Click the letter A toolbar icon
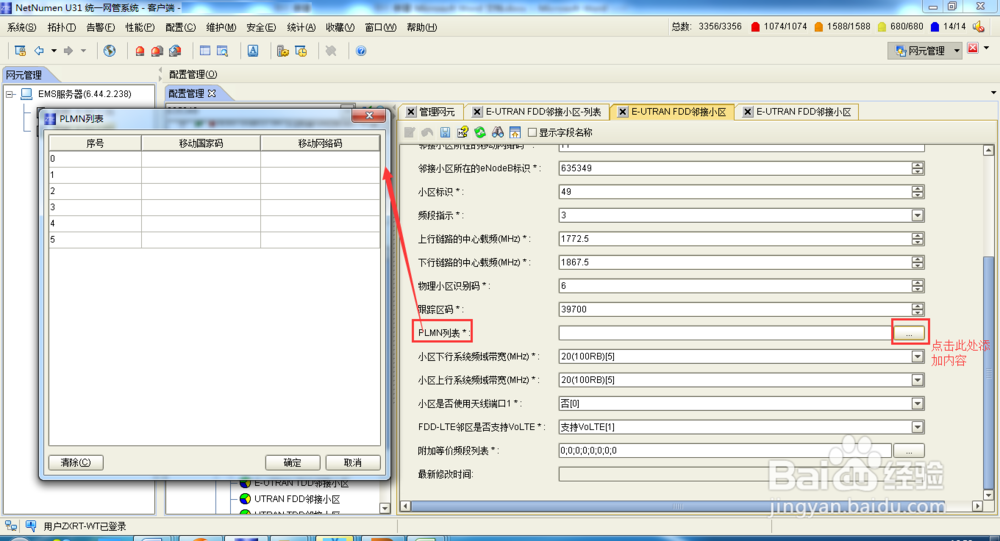Image resolution: width=1000 pixels, height=541 pixels. [253, 51]
